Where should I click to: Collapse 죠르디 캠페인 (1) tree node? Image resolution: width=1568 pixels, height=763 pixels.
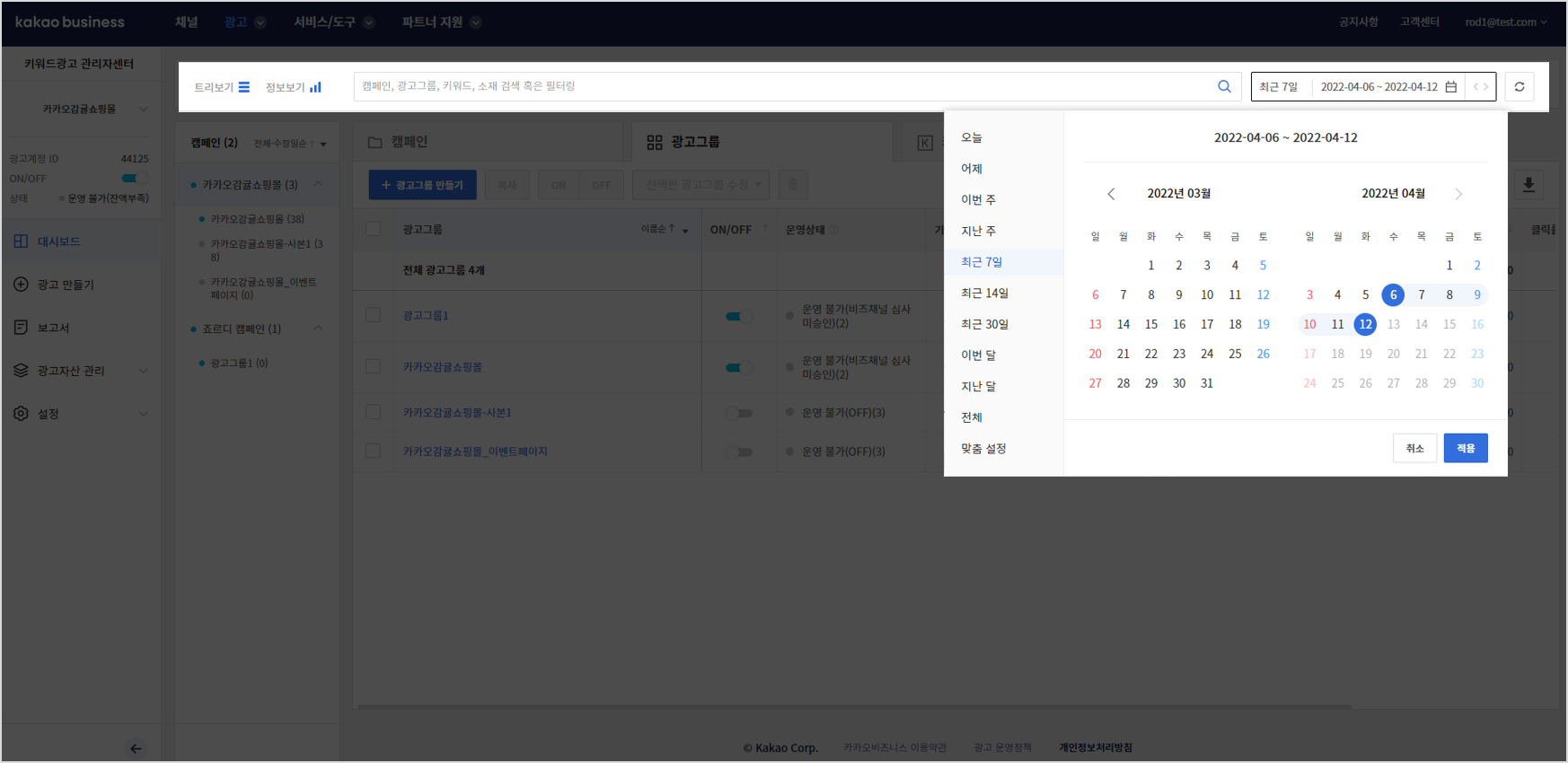click(x=318, y=329)
